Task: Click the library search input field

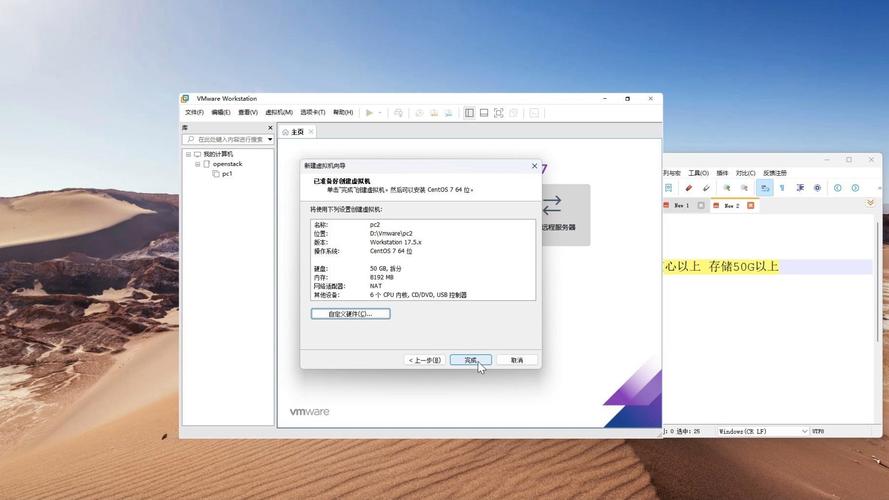Action: [226, 139]
